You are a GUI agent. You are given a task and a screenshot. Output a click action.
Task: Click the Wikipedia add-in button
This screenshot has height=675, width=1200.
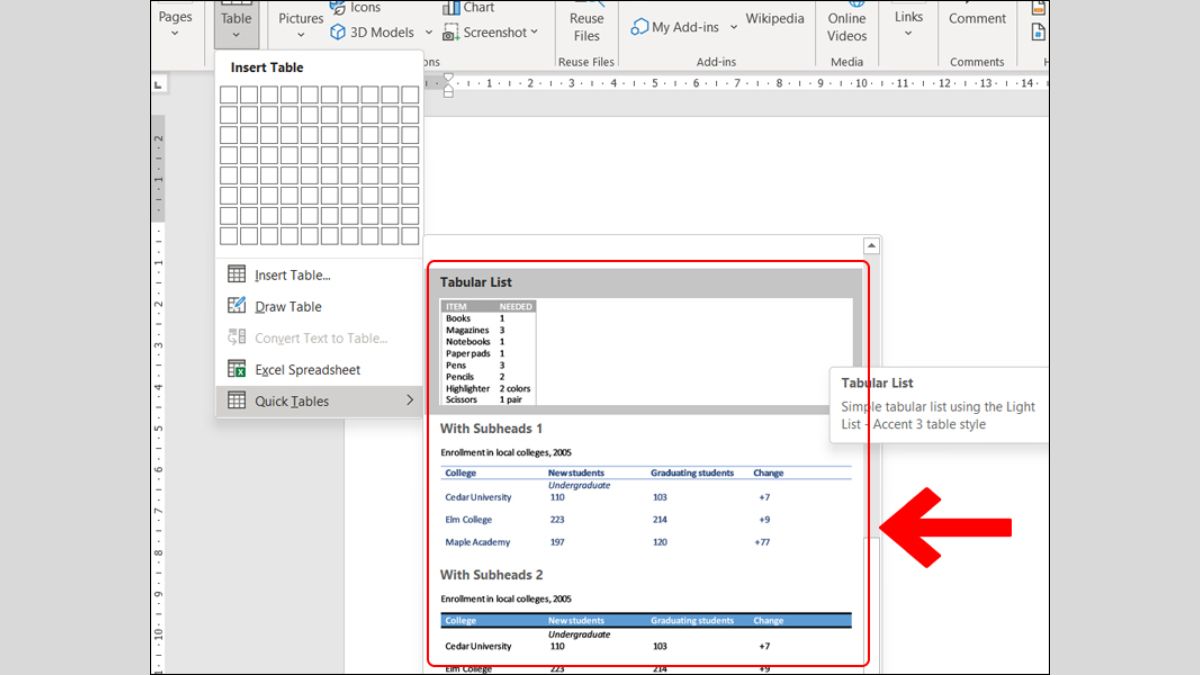click(774, 18)
